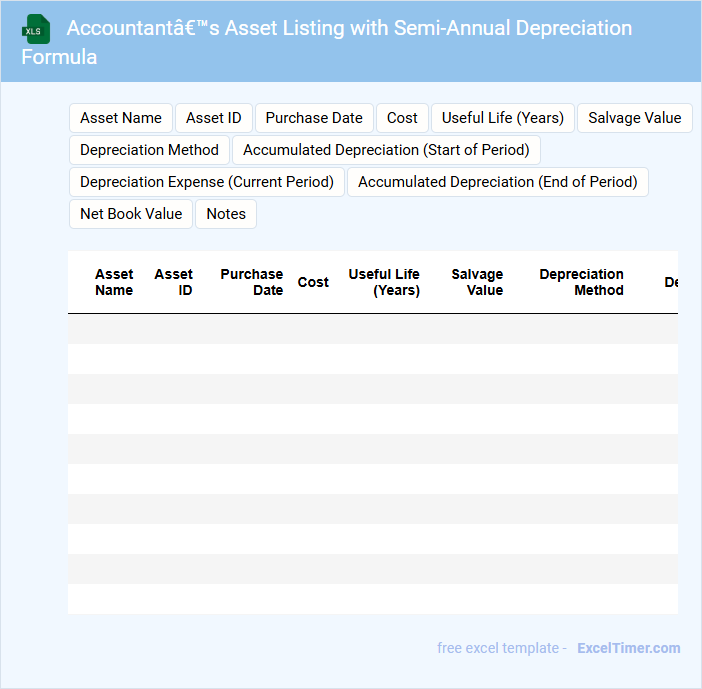Select the Asset ID tag
This screenshot has height=689, width=702.
214,118
